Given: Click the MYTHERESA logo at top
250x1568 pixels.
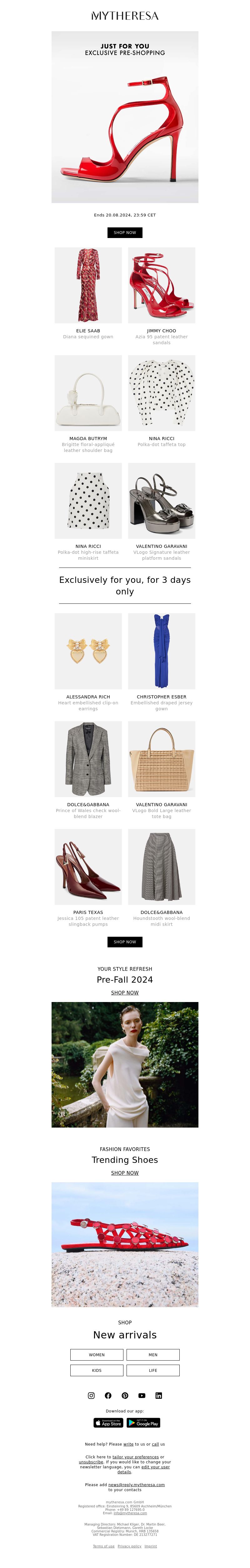Looking at the screenshot, I should tap(125, 16).
